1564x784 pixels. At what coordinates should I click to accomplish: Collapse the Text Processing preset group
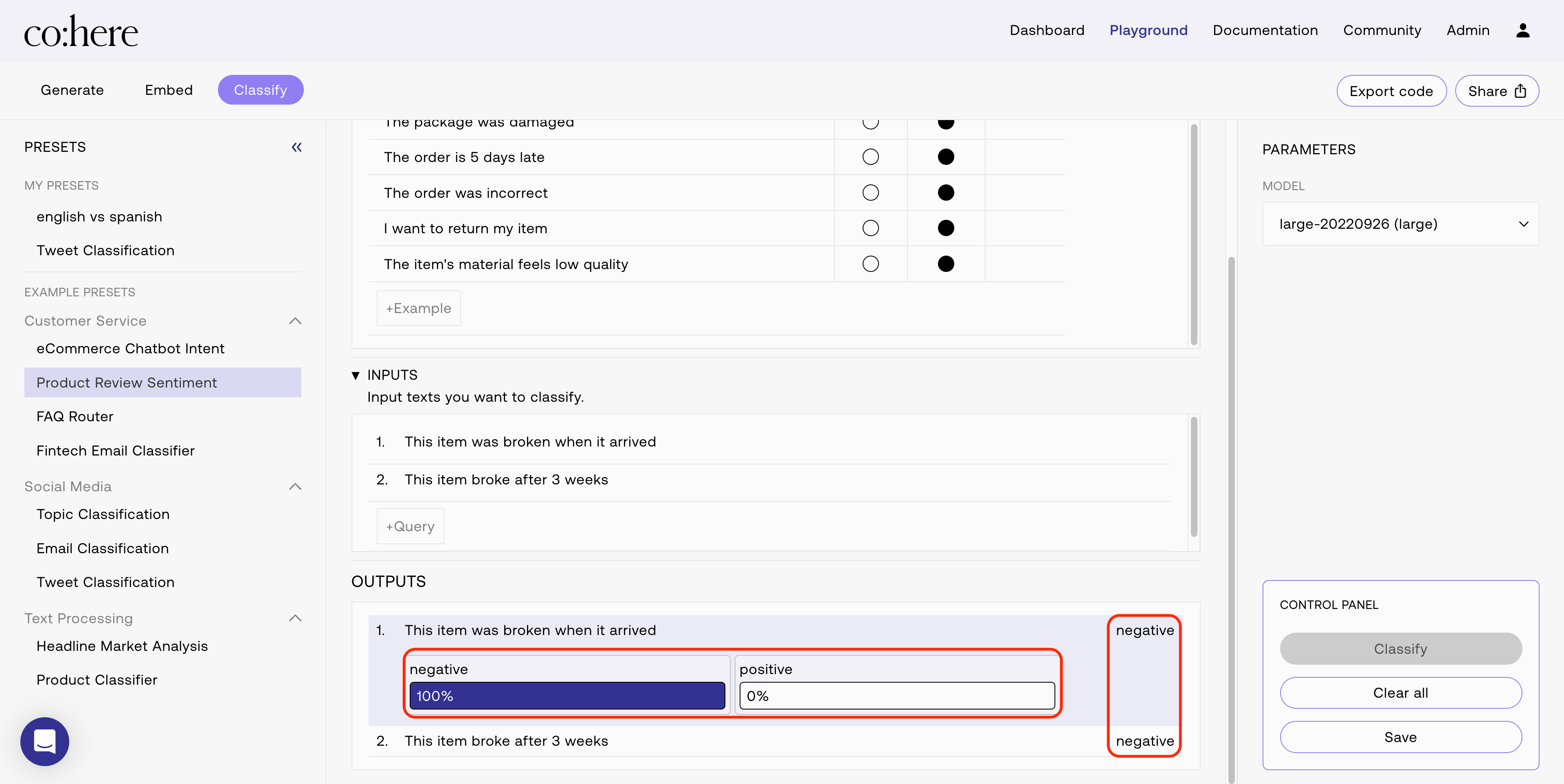(295, 618)
